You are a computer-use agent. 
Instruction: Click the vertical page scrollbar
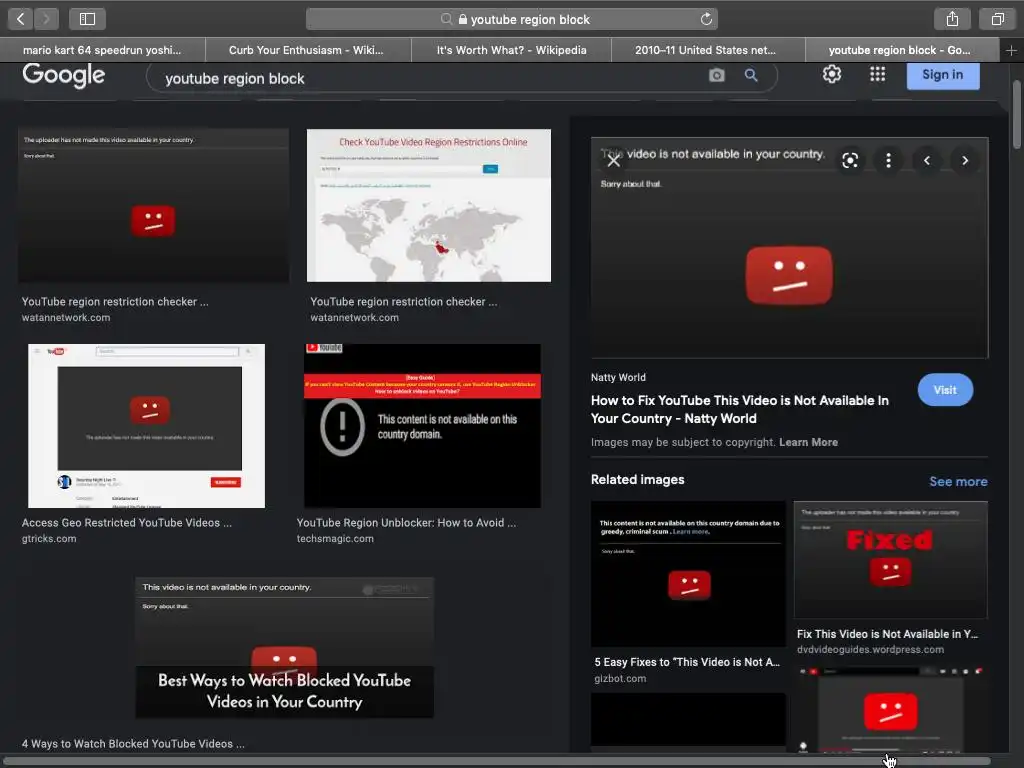pyautogui.click(x=1017, y=114)
